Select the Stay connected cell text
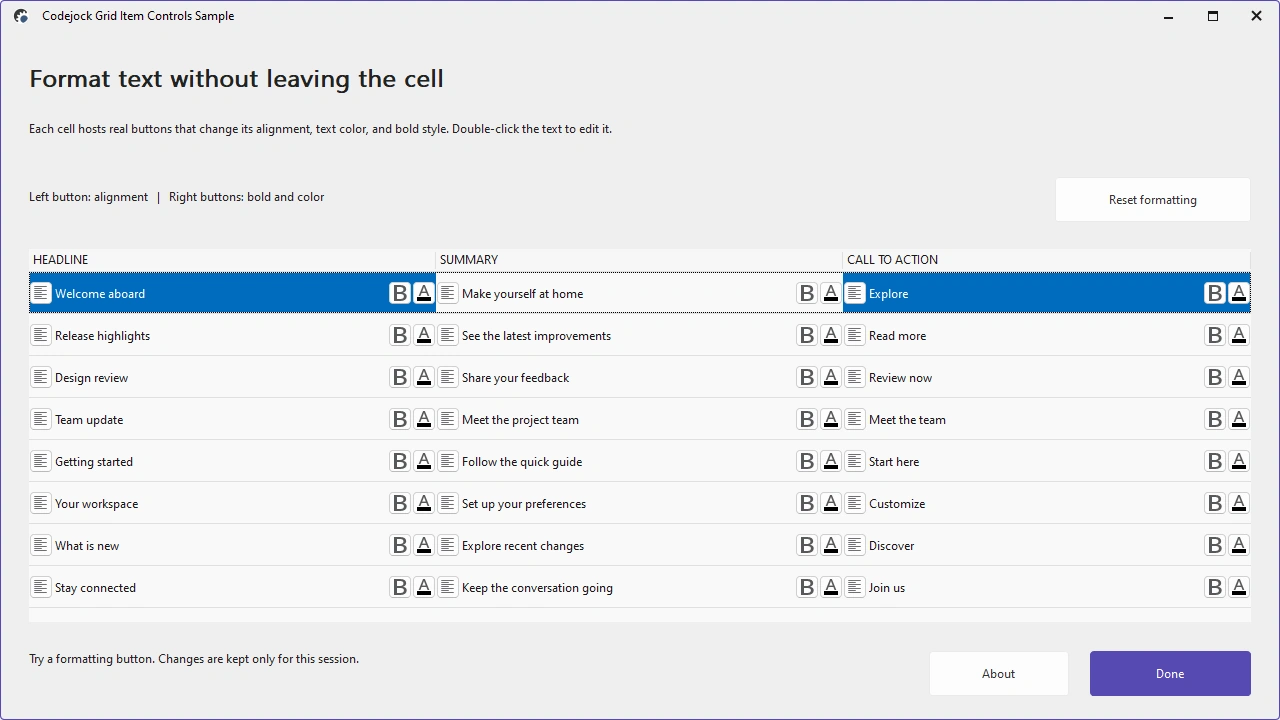The width and height of the screenshot is (1280, 720). [x=95, y=588]
